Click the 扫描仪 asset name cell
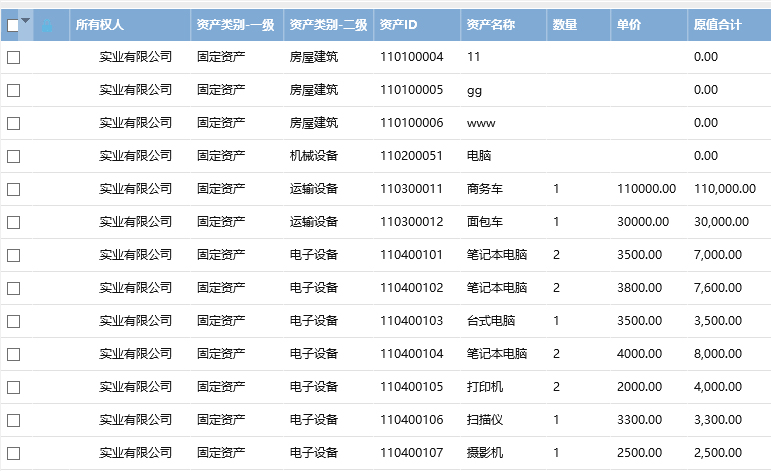Image resolution: width=771 pixels, height=471 pixels. 485,420
